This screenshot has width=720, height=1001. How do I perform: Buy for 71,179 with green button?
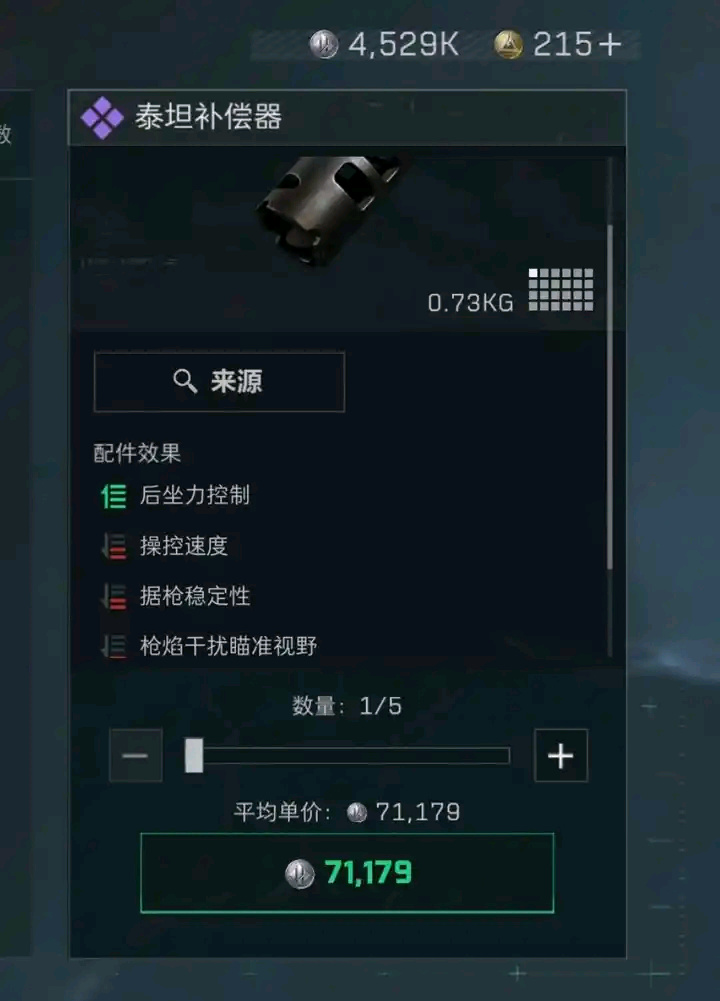(347, 873)
